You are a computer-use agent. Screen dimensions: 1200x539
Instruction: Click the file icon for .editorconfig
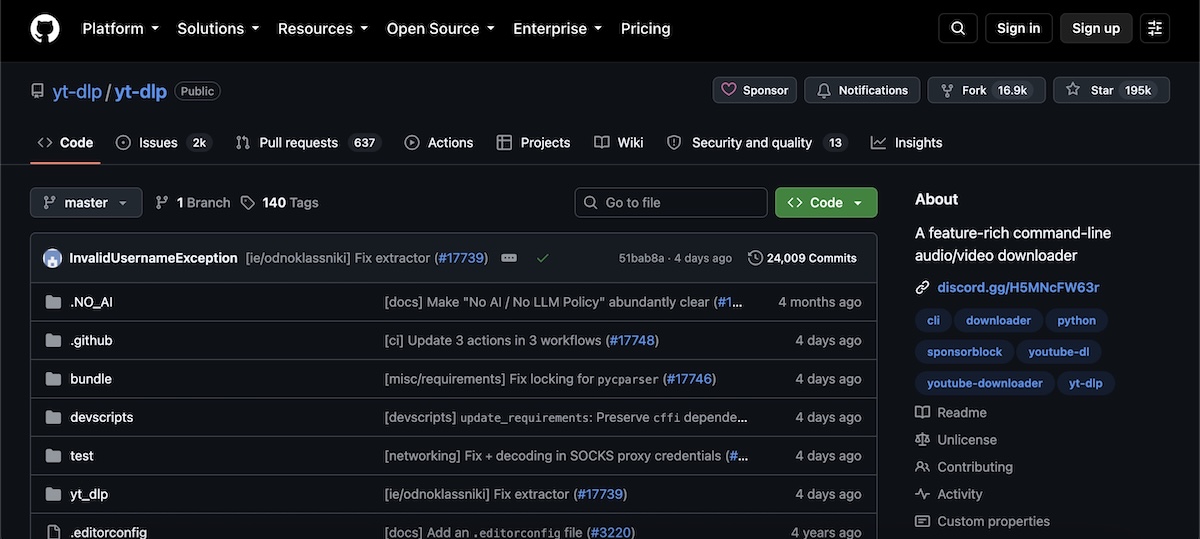click(53, 532)
